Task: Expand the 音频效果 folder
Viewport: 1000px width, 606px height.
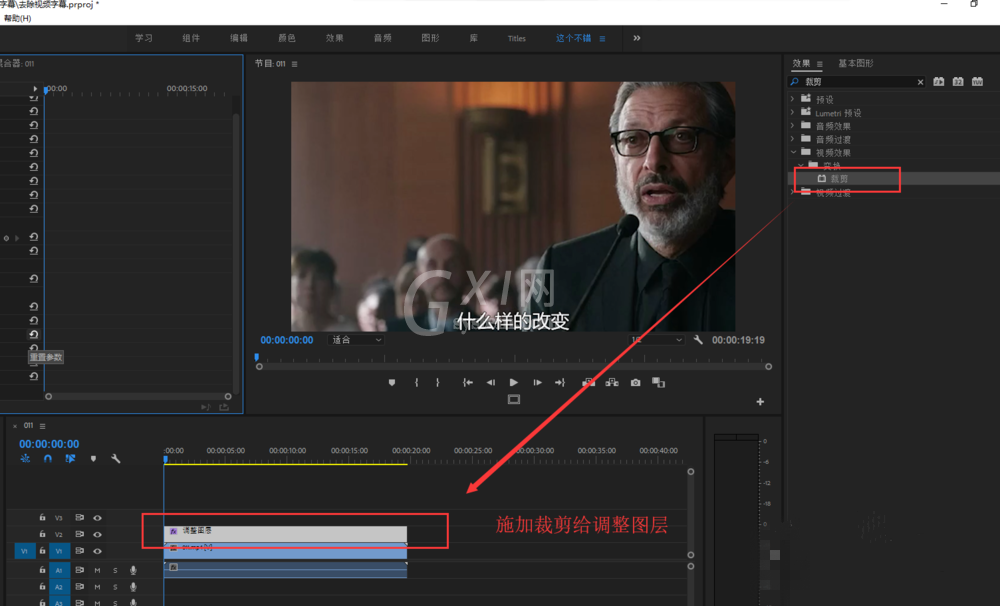Action: tap(793, 126)
